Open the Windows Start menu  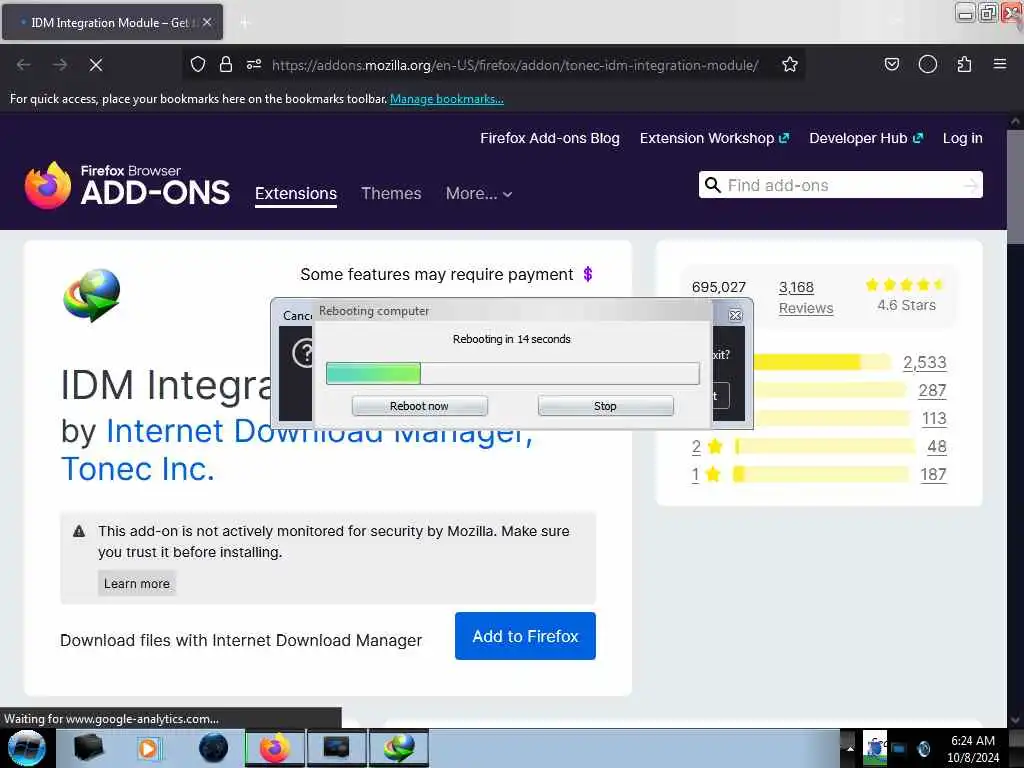tap(27, 748)
